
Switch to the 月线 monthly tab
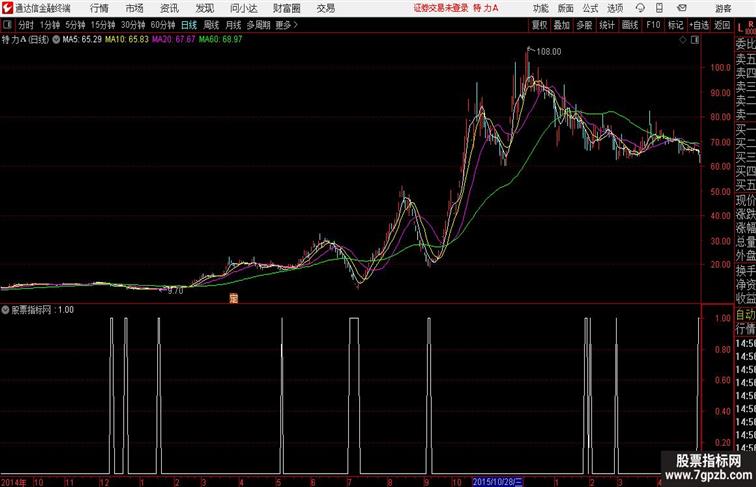[233, 25]
